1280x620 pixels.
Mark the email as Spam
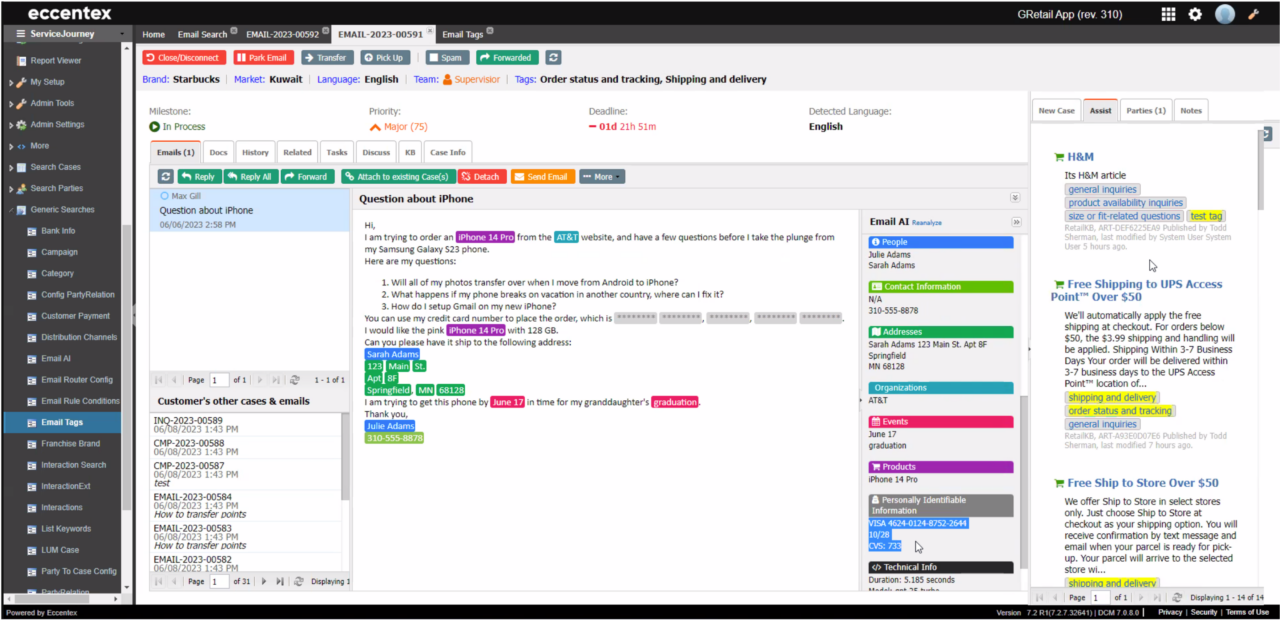[447, 58]
